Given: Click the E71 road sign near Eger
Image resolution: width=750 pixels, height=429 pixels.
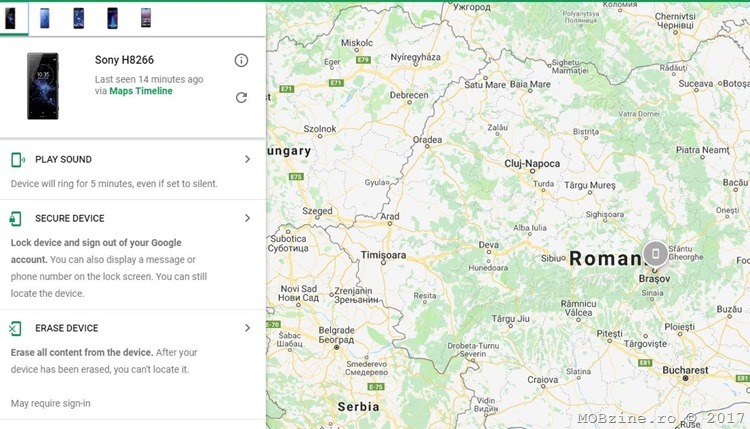Looking at the screenshot, I should [x=336, y=83].
